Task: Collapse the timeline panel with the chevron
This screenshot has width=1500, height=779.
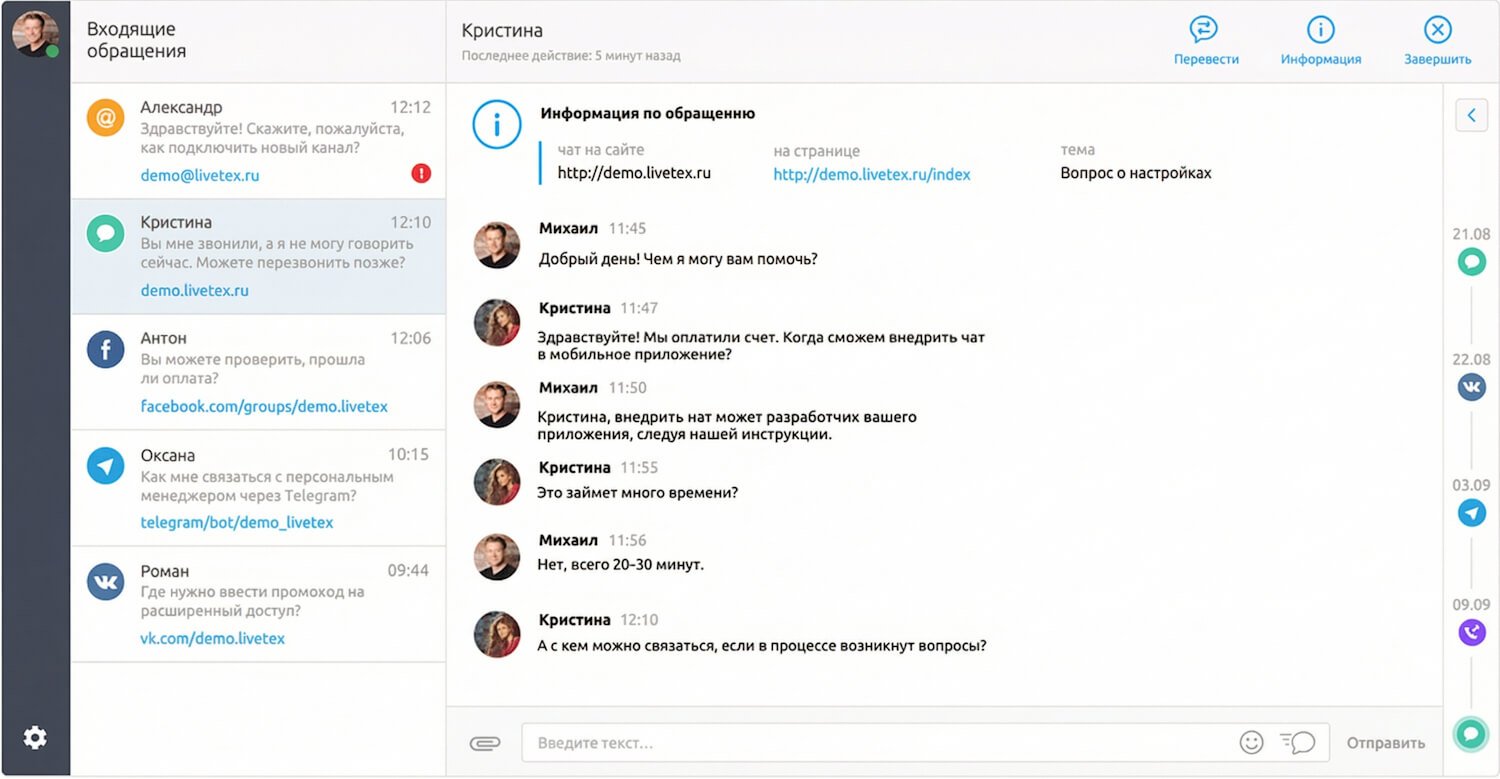Action: point(1471,116)
